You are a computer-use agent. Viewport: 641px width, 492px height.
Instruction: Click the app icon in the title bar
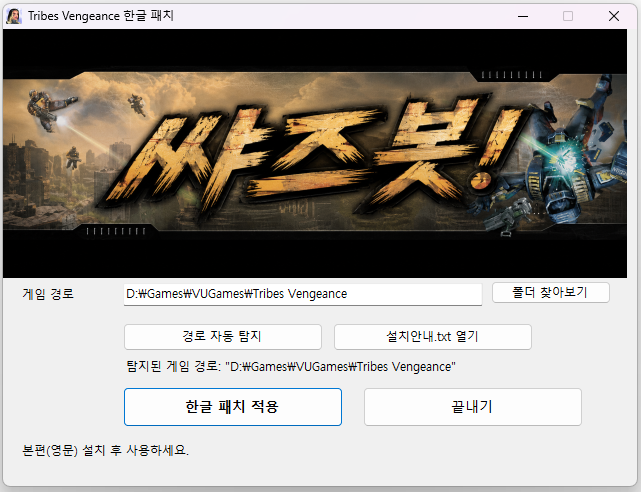[13, 16]
